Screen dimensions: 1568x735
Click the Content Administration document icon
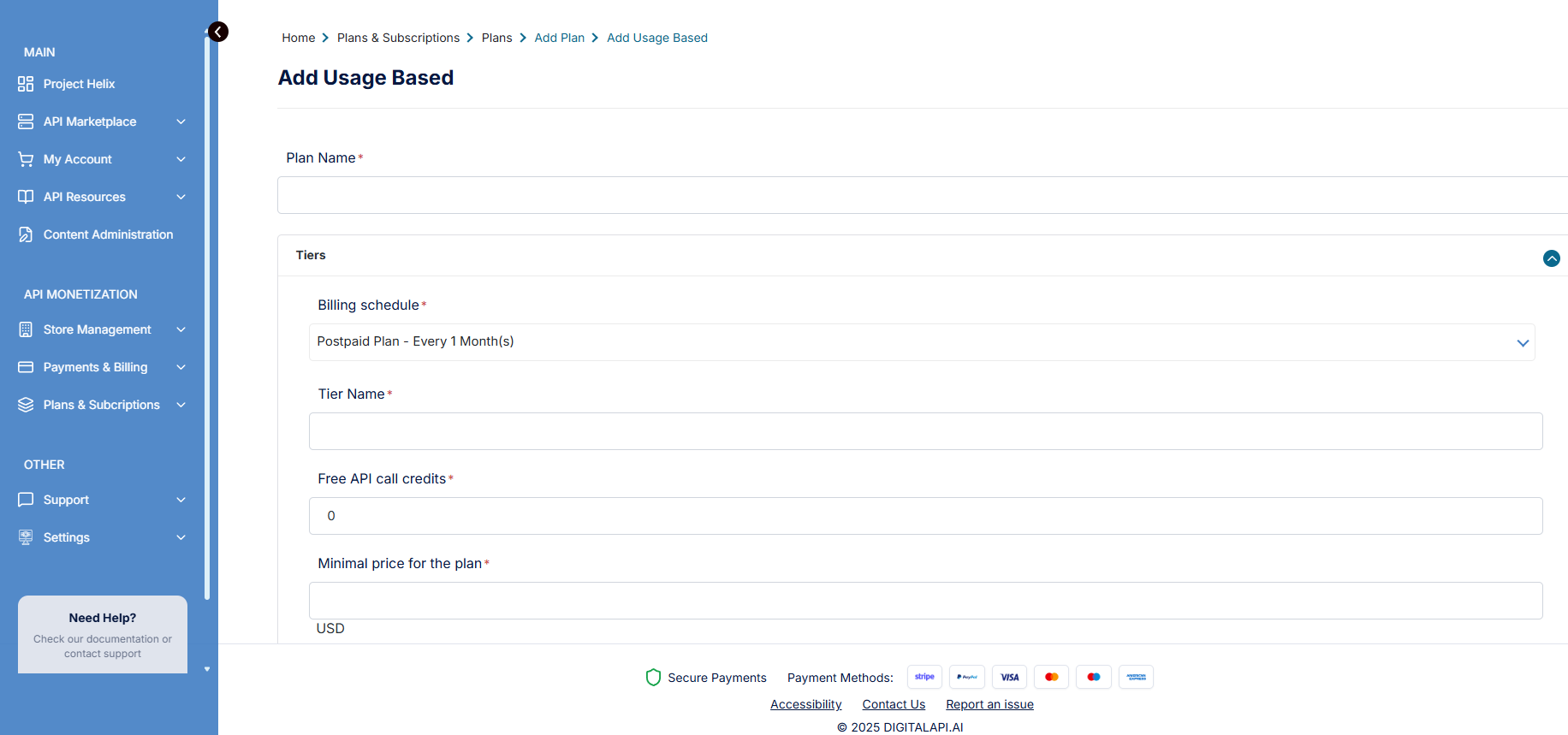(26, 234)
